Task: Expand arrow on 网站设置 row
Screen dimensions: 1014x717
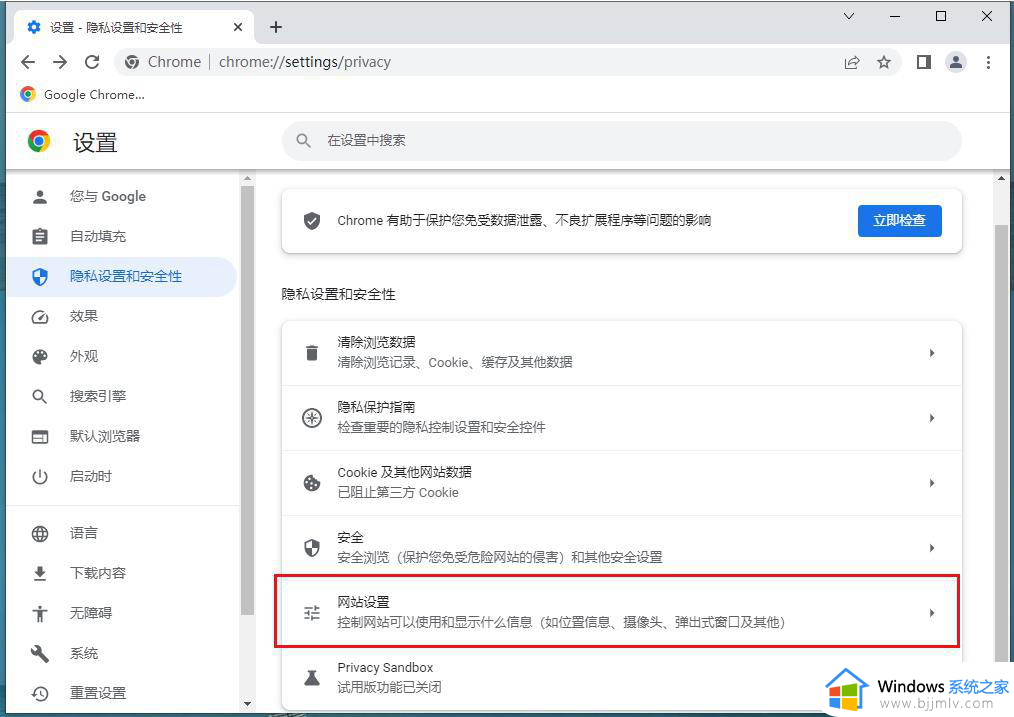Action: (x=932, y=612)
